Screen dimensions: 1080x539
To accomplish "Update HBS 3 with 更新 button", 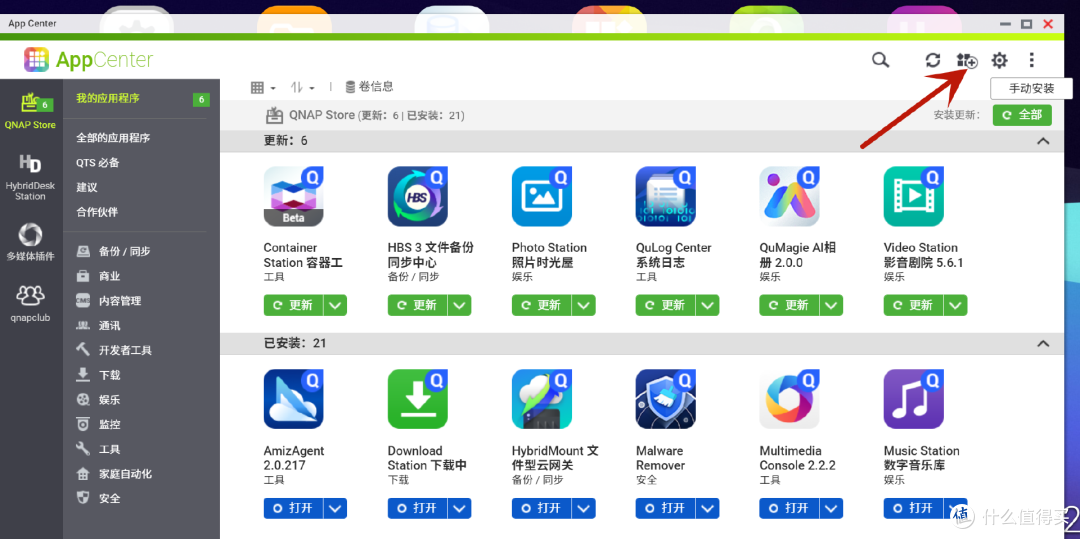I will 417,305.
